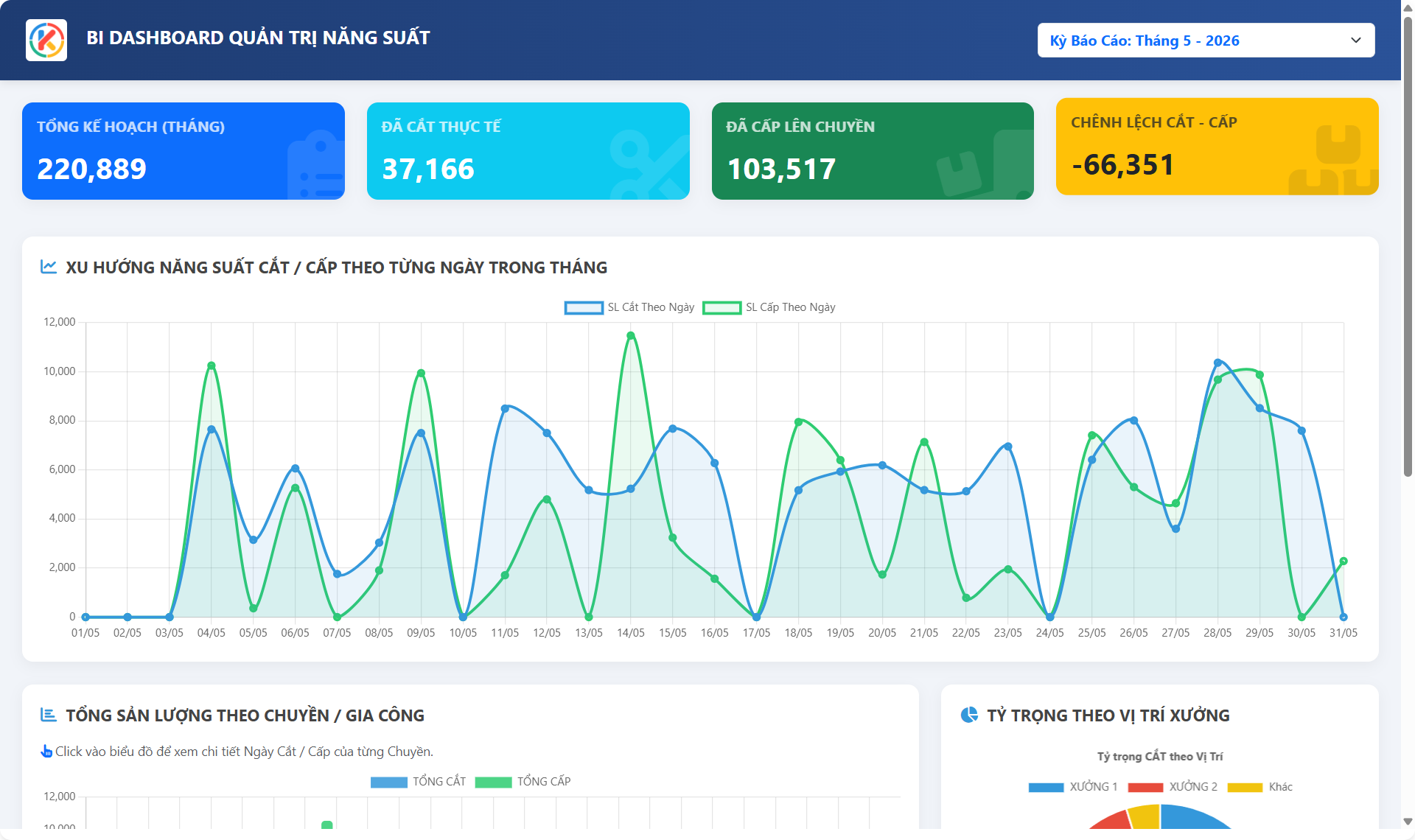Screen dimensions: 1415x840
Task: Click the TỔNG KẾ HOẠCH (THÁNG) card
Action: coord(184,151)
